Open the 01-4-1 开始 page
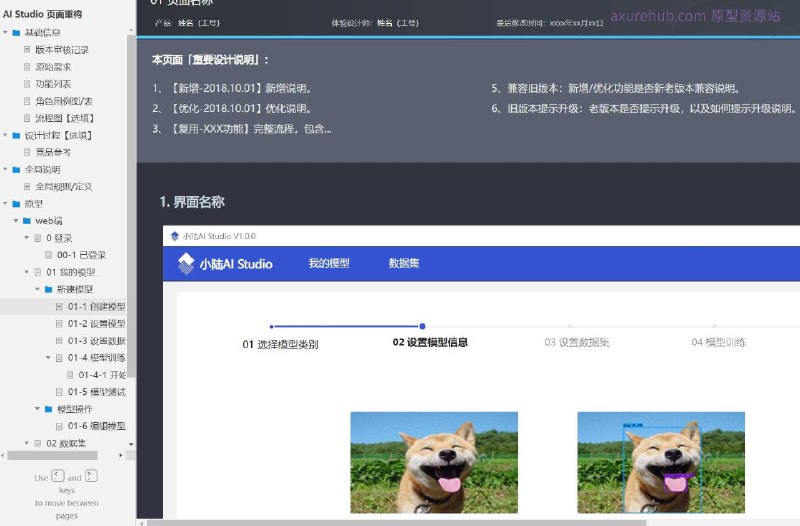This screenshot has width=800, height=526. 102,375
